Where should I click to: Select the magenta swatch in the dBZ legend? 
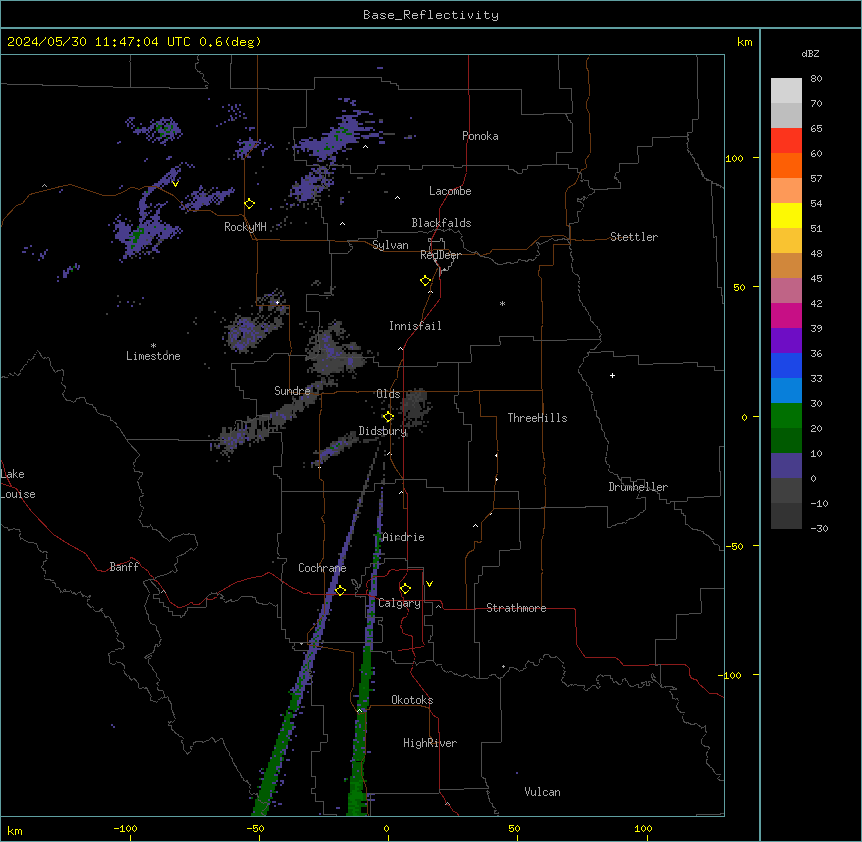click(786, 315)
